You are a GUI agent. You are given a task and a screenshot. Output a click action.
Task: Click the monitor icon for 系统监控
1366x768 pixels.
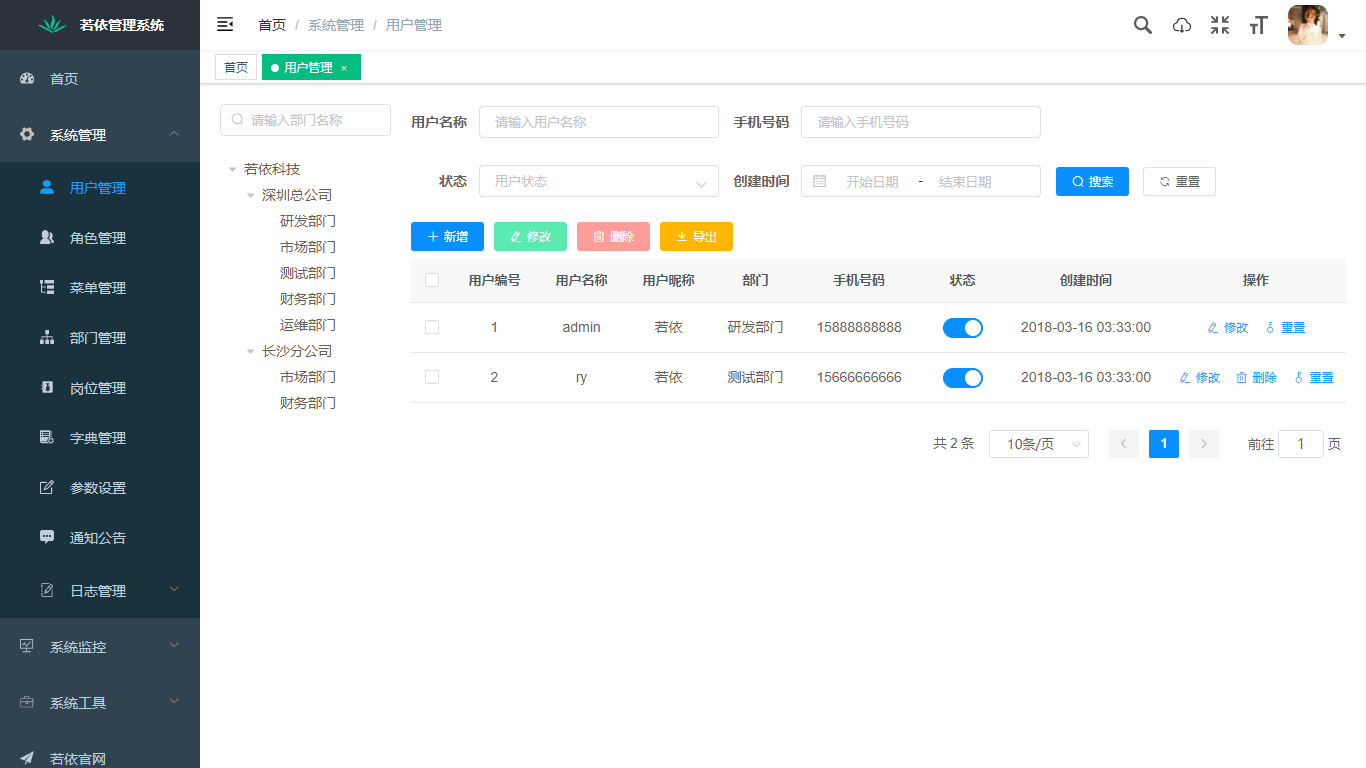coord(27,646)
